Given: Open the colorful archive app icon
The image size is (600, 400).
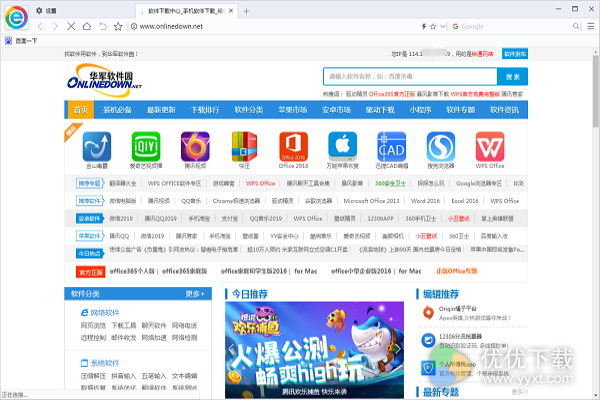Looking at the screenshot, I should pyautogui.click(x=244, y=147).
